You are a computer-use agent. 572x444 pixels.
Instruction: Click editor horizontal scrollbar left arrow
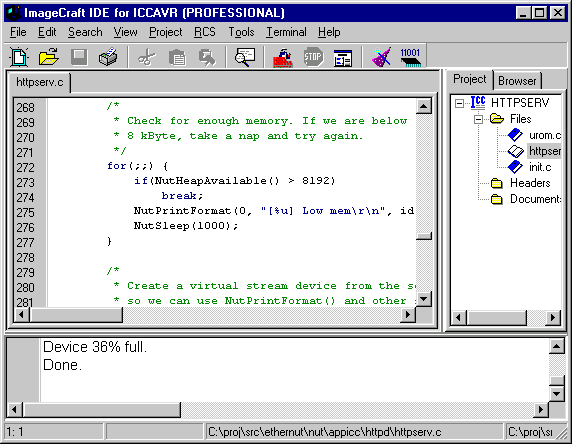coord(22,314)
